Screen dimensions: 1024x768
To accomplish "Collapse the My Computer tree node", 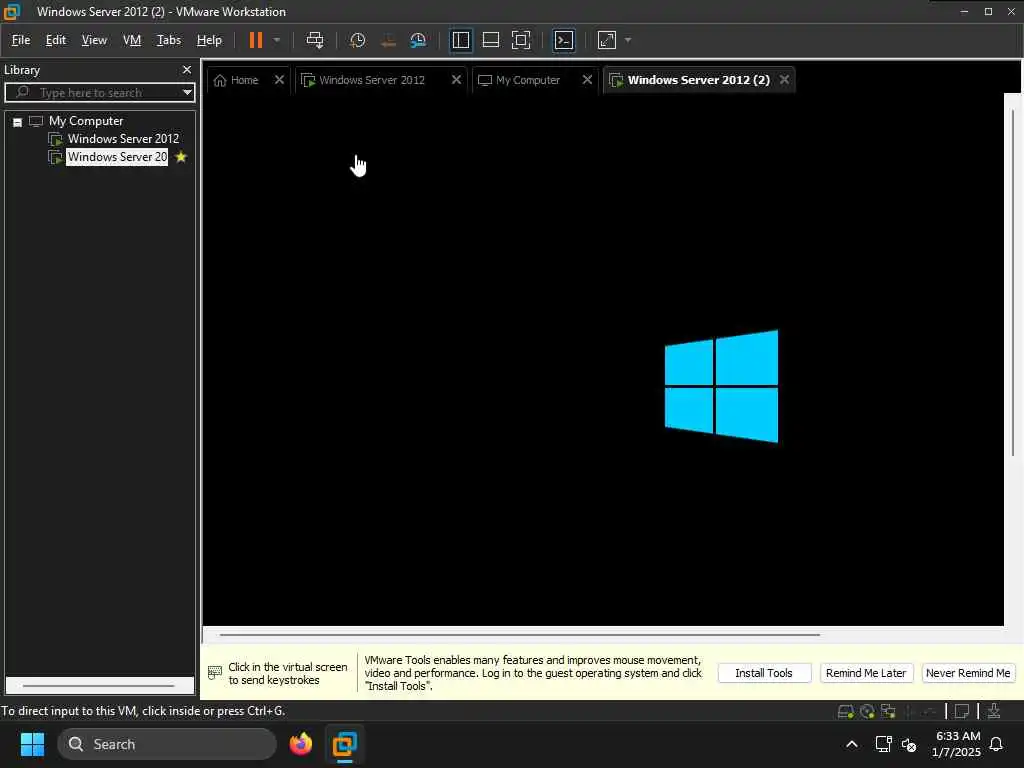I will coord(18,121).
